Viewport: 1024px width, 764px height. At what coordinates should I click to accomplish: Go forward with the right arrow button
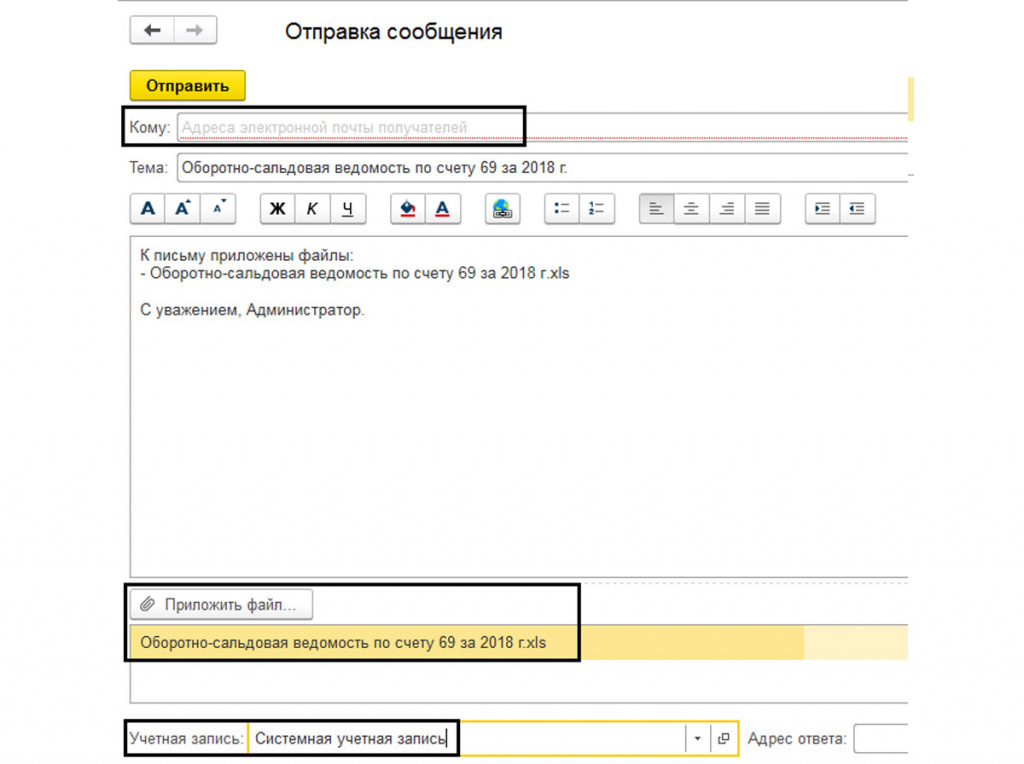click(195, 31)
